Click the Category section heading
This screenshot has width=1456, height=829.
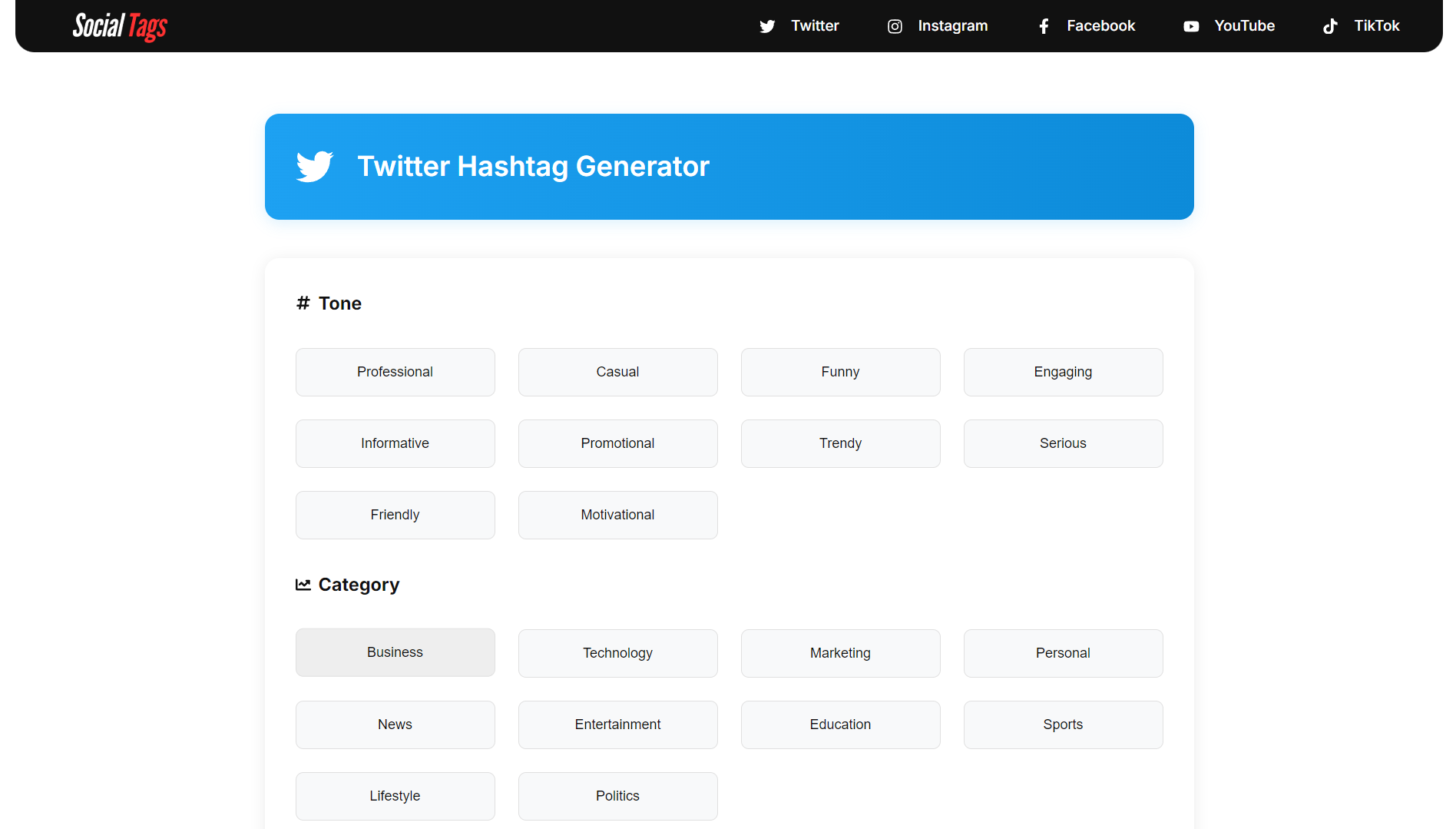coord(359,585)
